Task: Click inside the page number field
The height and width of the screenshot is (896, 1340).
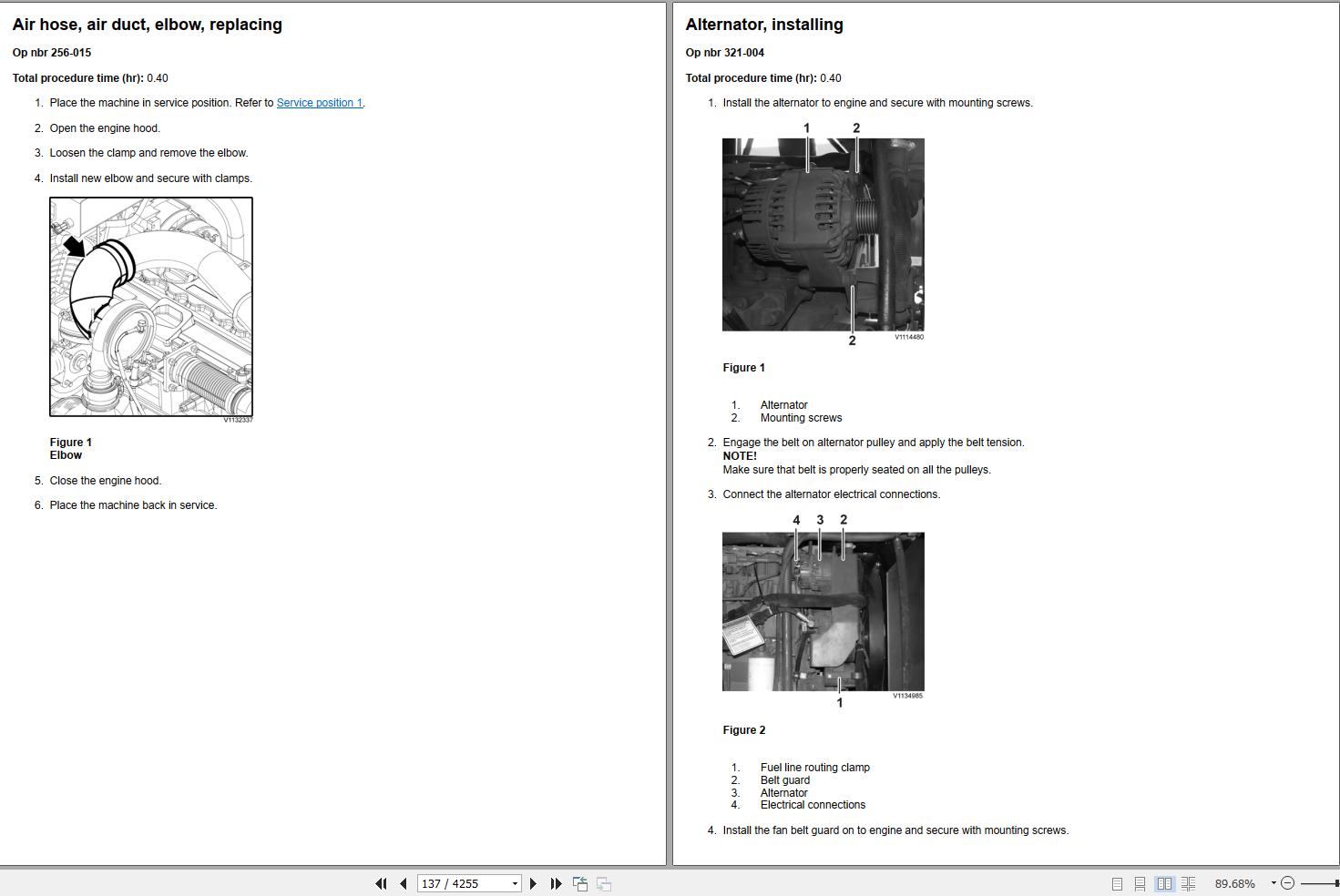Action: click(455, 883)
